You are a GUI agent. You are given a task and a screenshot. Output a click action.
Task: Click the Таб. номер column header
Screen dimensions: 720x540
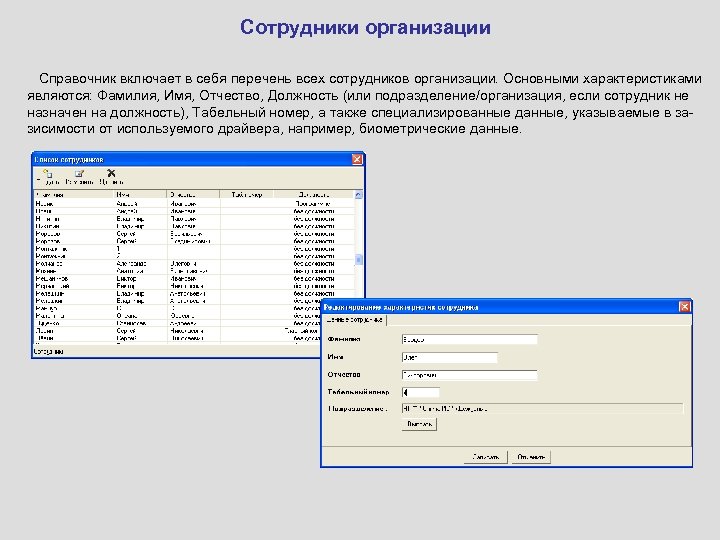coord(247,195)
